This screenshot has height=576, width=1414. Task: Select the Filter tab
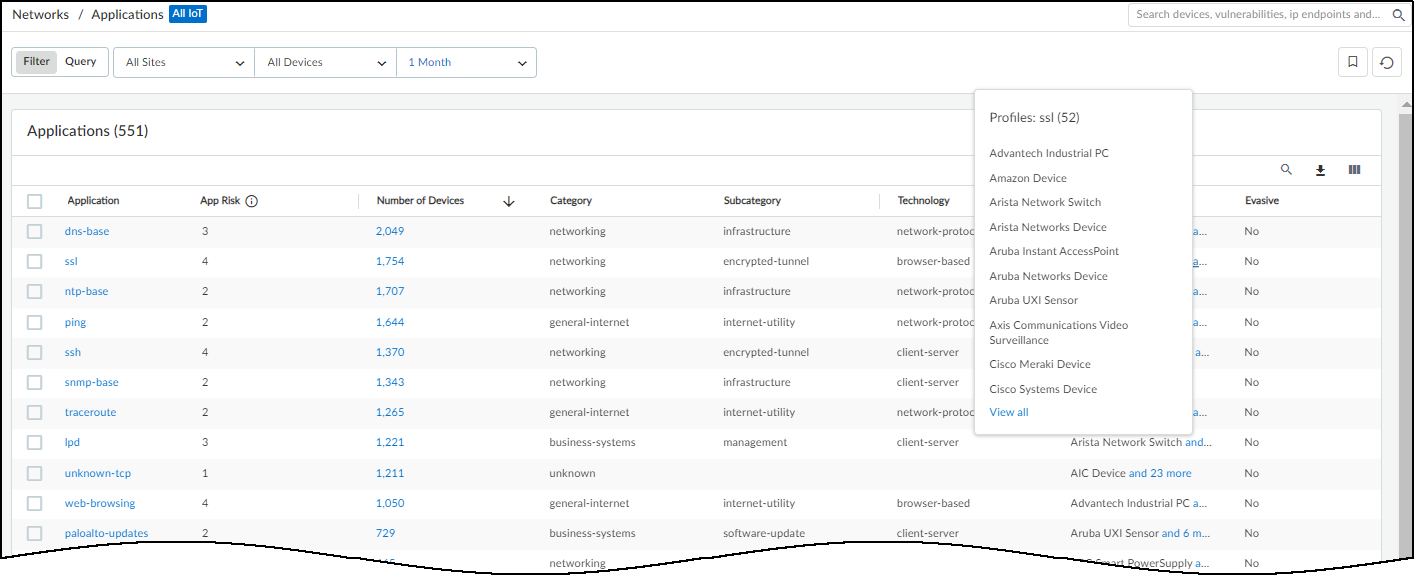[36, 62]
